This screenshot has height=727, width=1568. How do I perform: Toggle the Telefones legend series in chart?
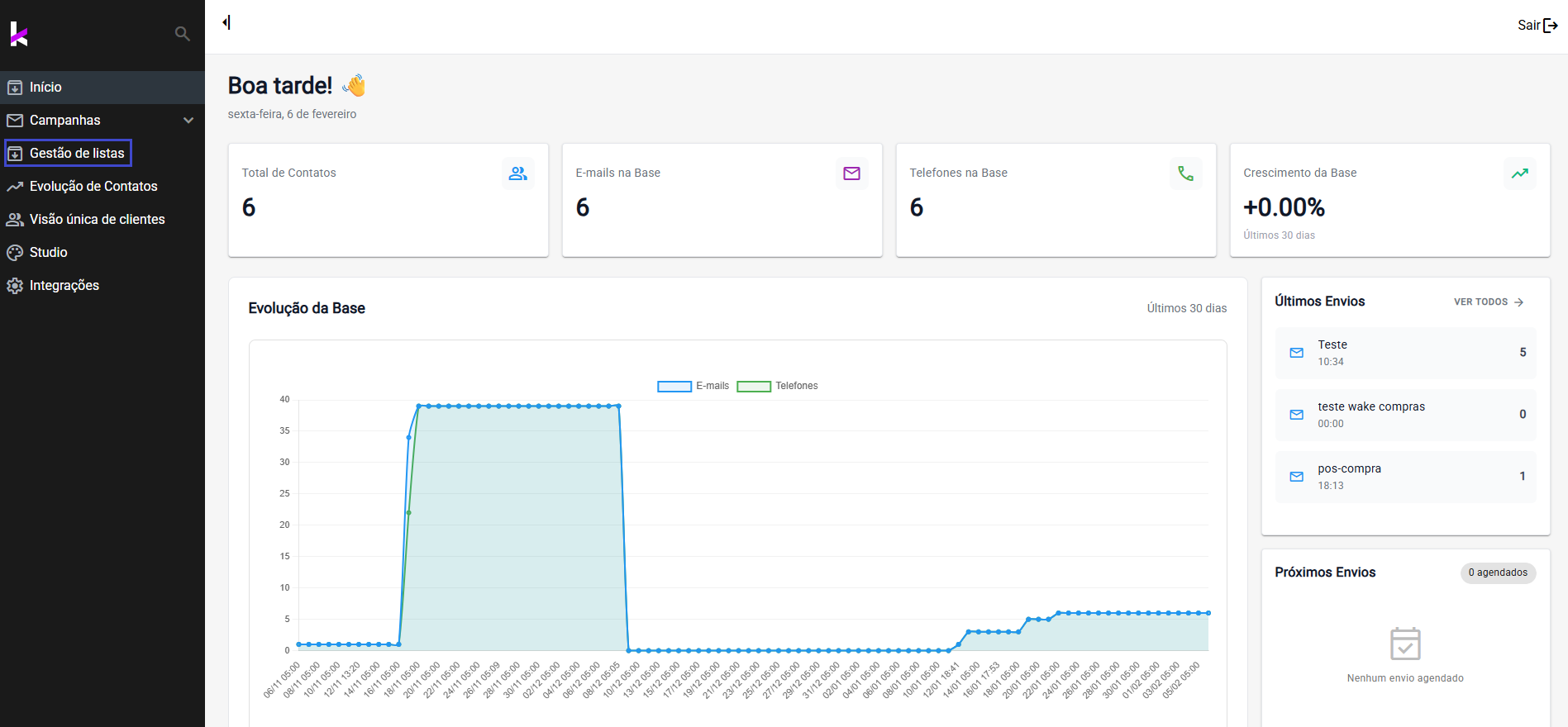777,386
